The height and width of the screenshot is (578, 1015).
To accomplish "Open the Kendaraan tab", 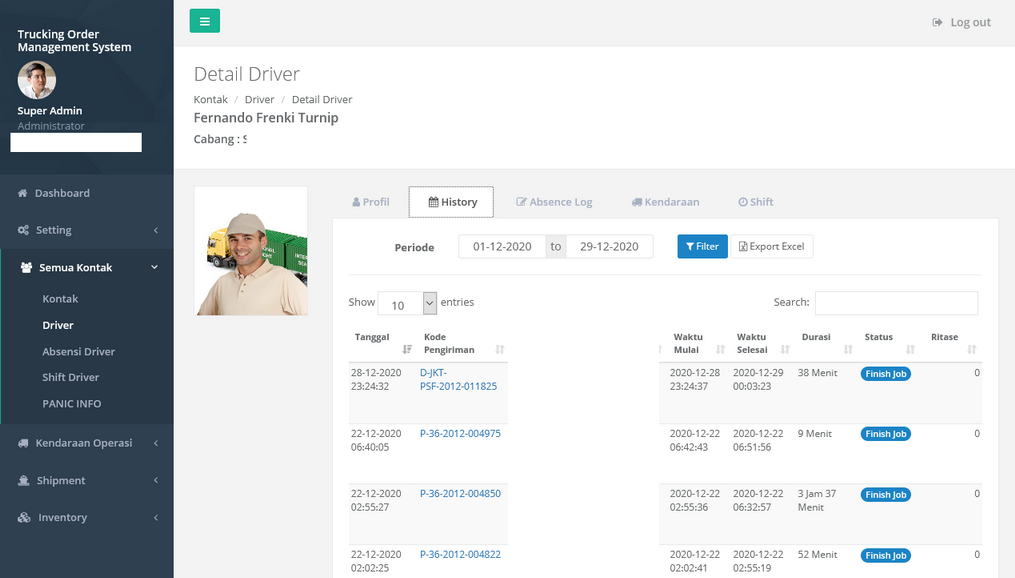I will [x=665, y=202].
